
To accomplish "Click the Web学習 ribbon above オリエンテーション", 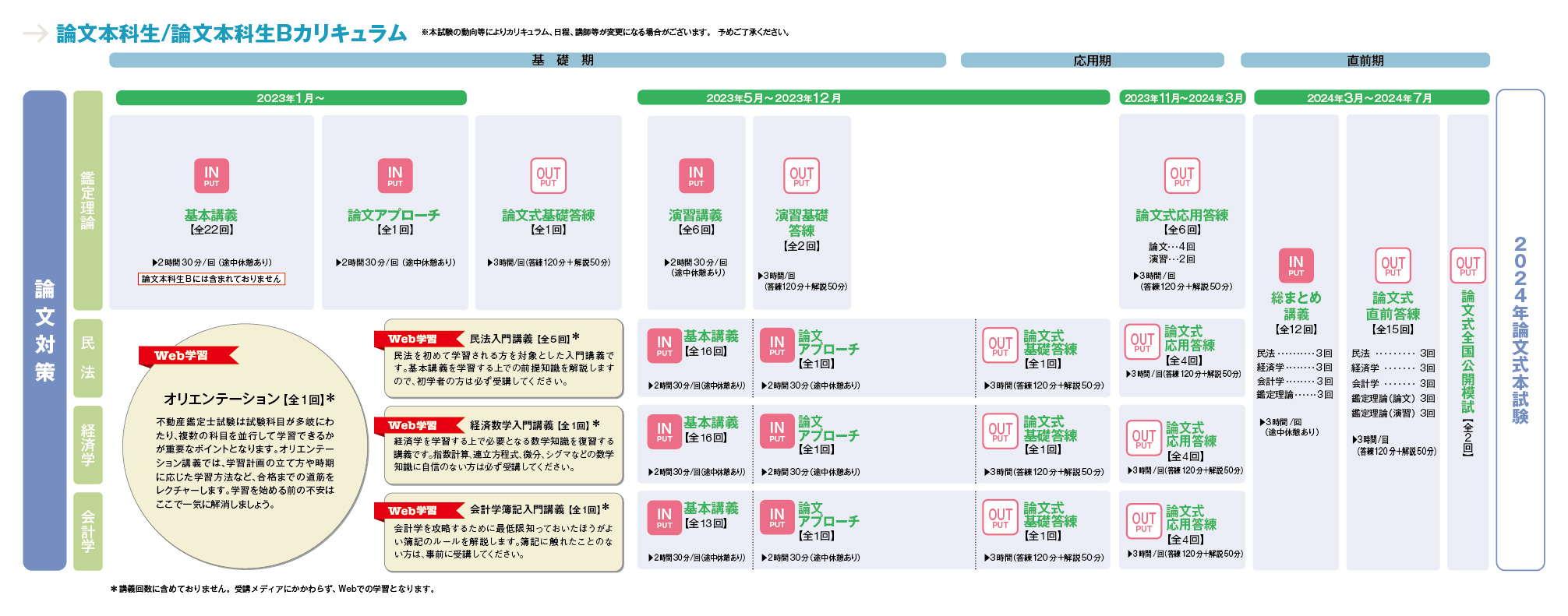I will 182,355.
